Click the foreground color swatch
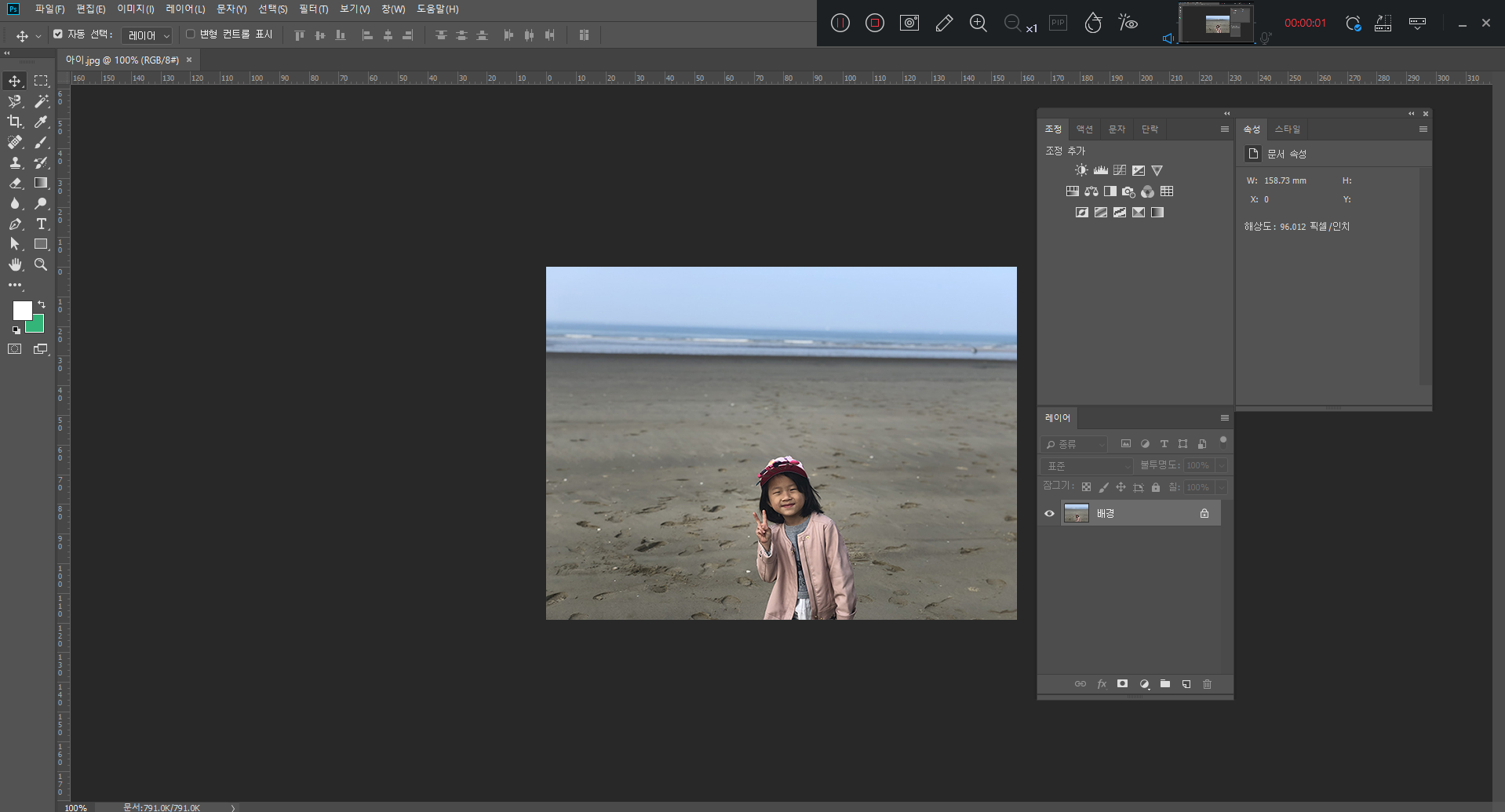The image size is (1505, 812). [x=22, y=311]
